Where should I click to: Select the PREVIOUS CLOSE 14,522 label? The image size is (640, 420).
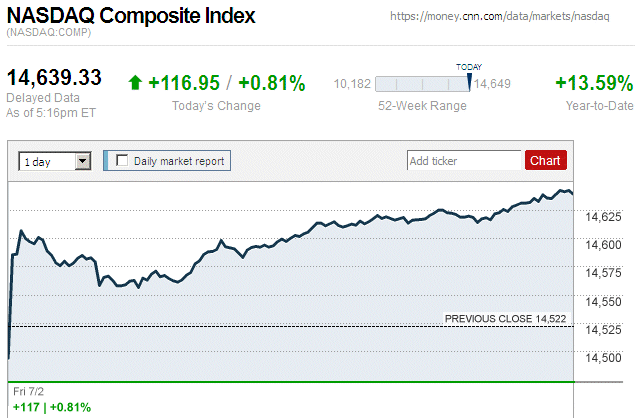tap(505, 318)
